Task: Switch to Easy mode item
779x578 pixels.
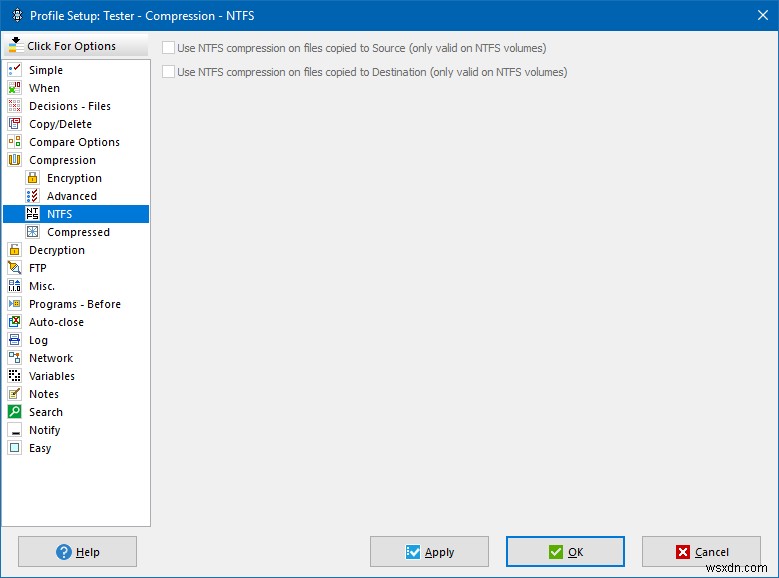Action: [40, 448]
